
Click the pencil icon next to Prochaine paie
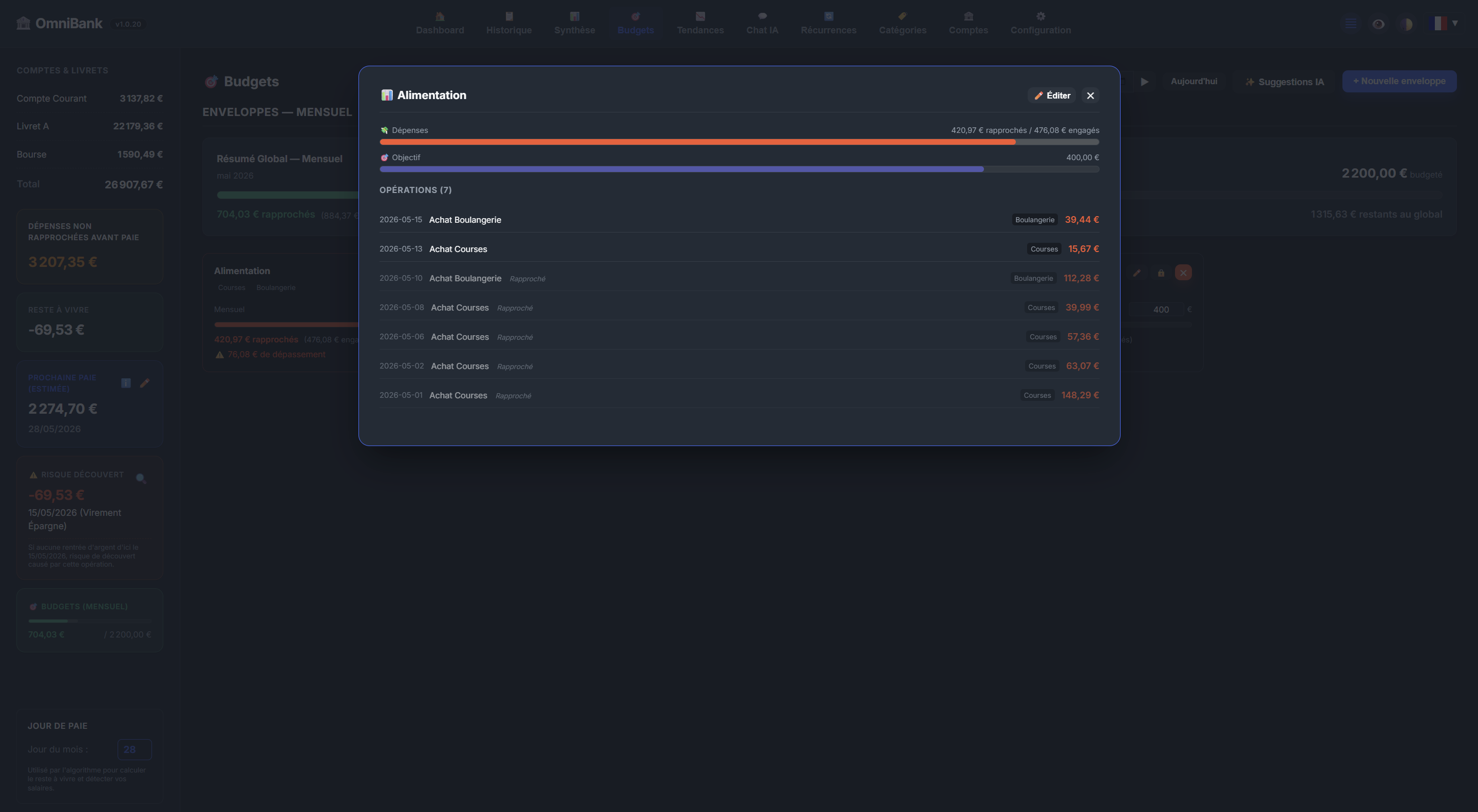coord(145,383)
